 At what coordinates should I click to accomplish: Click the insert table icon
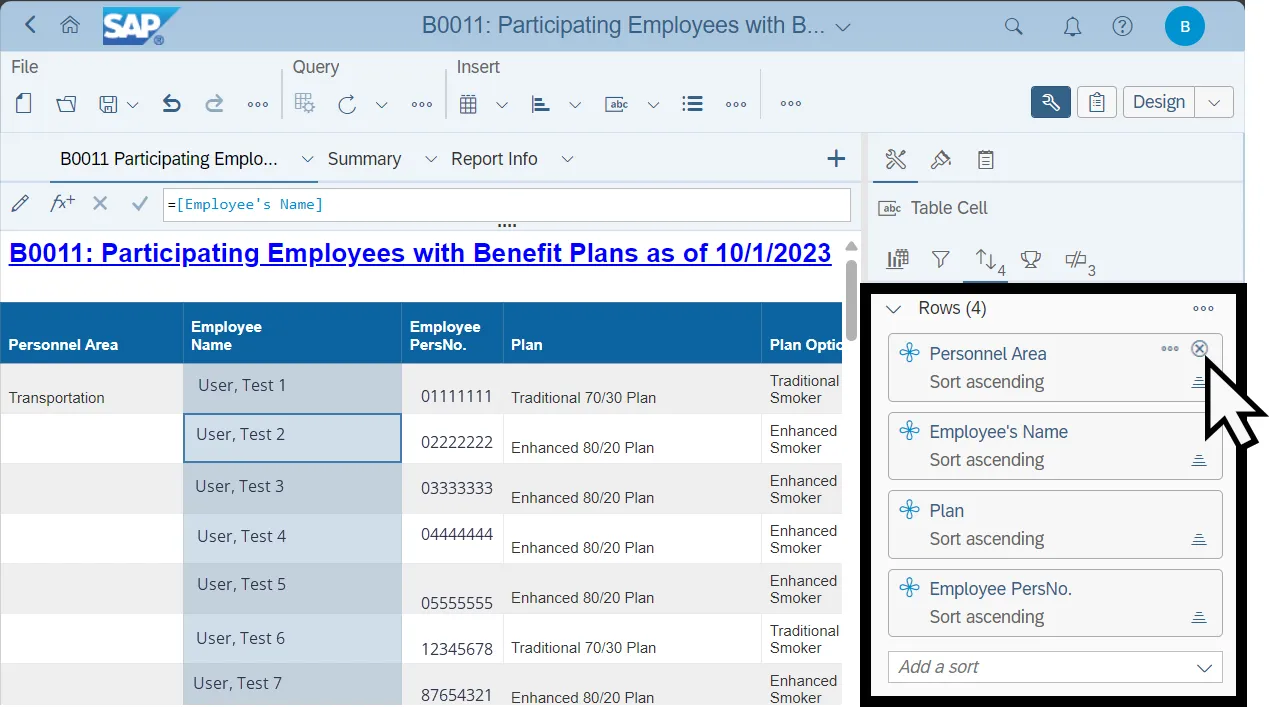[x=467, y=104]
